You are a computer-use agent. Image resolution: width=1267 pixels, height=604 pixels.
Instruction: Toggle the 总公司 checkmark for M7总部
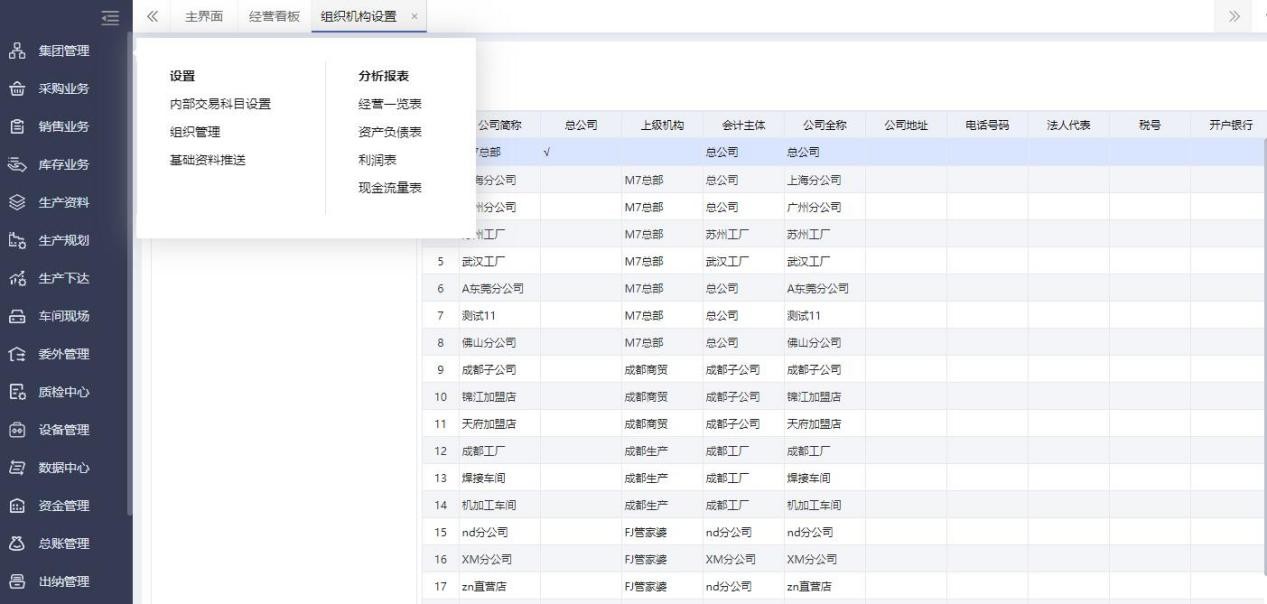tap(548, 152)
